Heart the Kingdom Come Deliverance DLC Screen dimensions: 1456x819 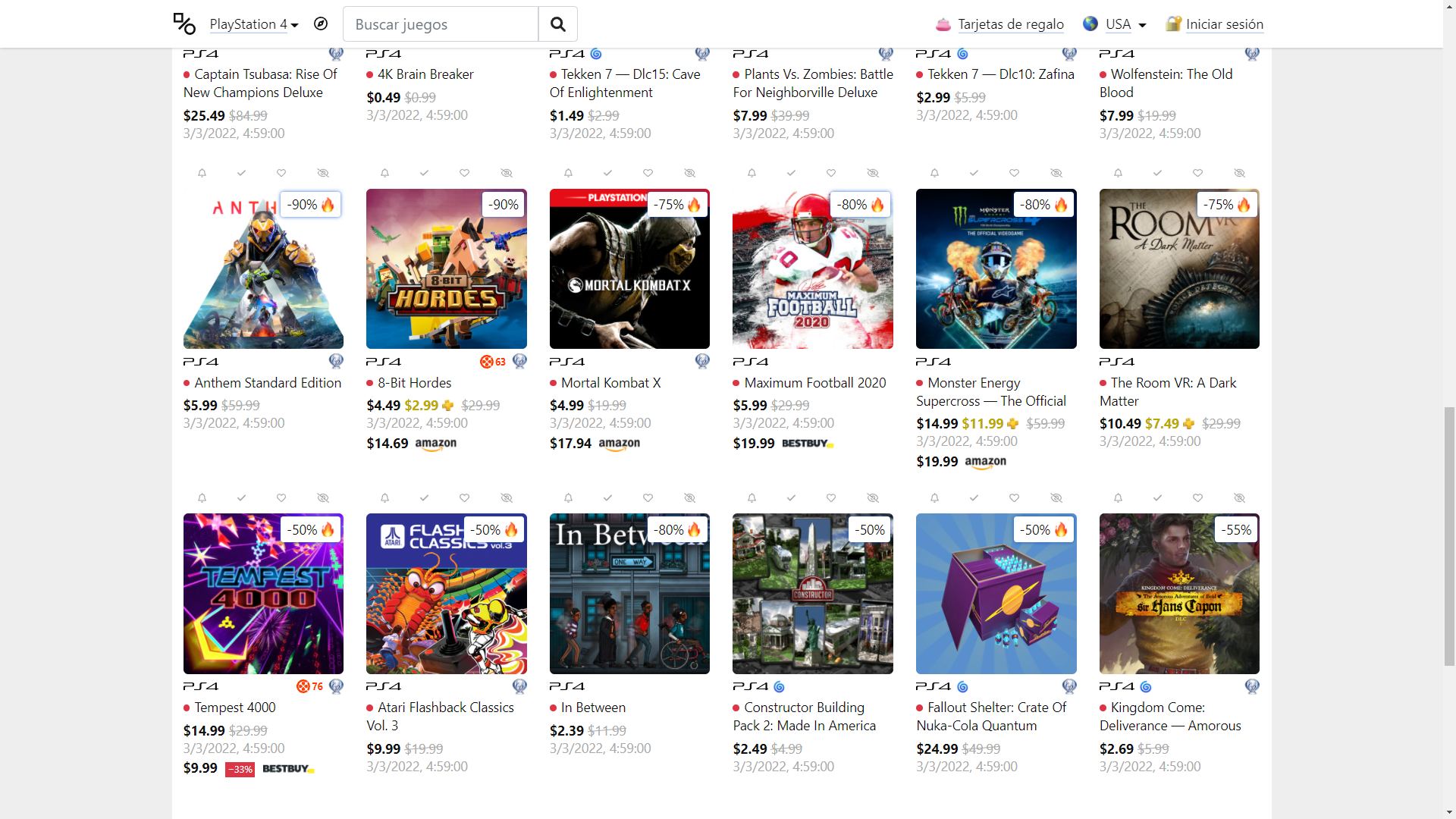(x=1197, y=498)
